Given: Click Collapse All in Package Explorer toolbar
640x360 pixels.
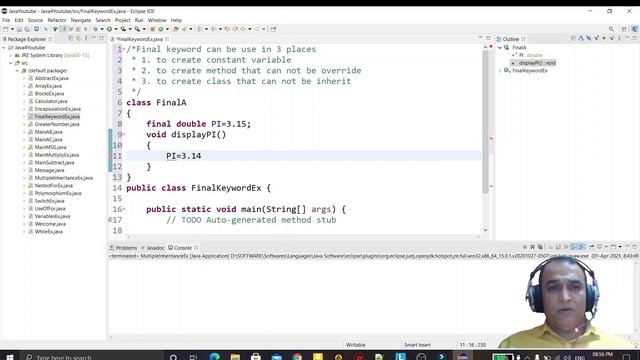Looking at the screenshot, I should pyautogui.click(x=71, y=38).
